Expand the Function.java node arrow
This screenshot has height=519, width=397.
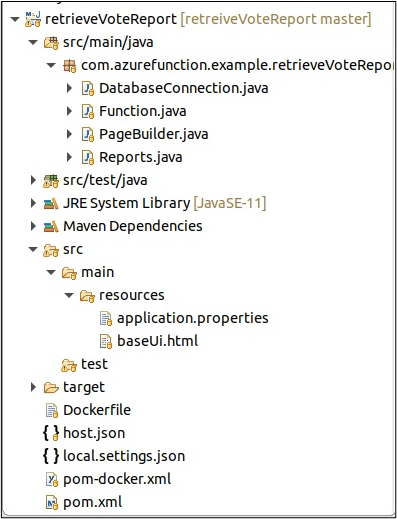tap(69, 111)
